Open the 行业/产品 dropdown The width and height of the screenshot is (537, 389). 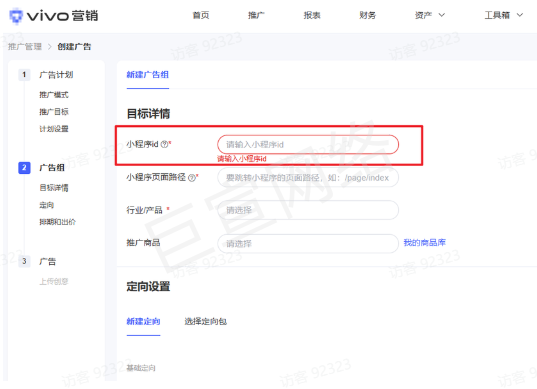(x=308, y=210)
